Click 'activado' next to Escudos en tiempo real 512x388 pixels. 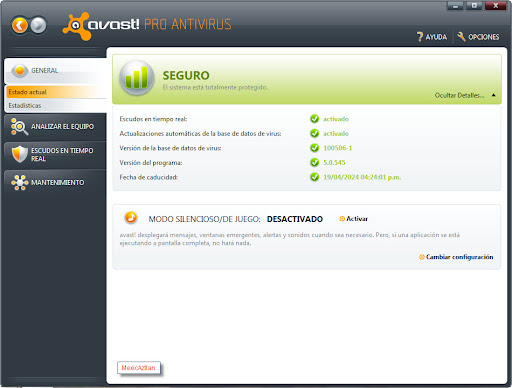point(336,119)
